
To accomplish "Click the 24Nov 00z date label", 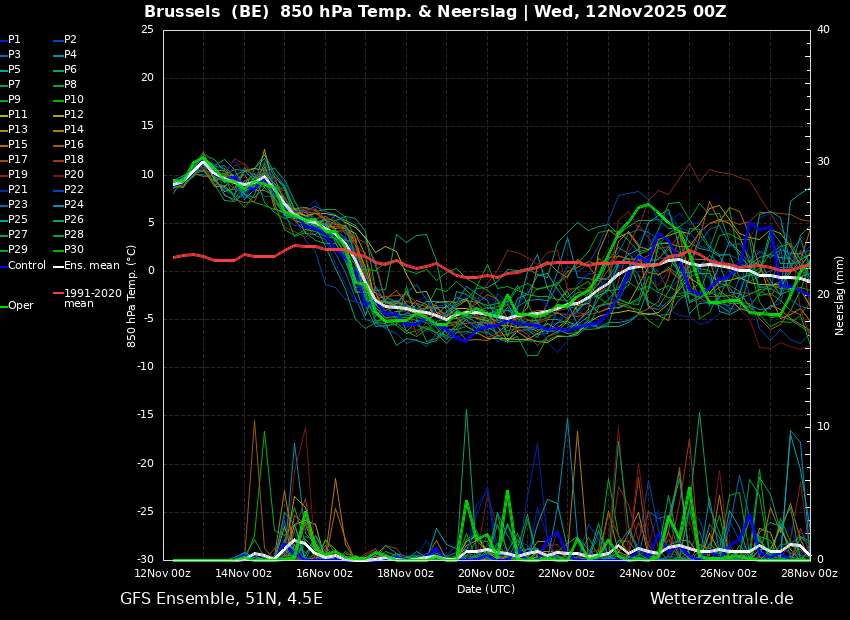I will point(647,573).
